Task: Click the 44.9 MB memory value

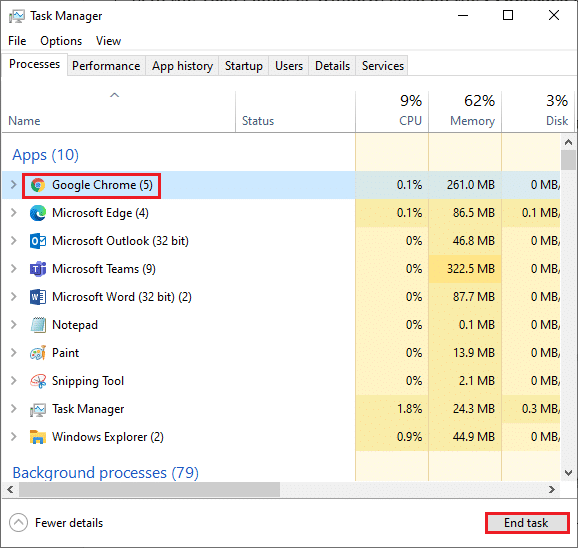Action: click(x=474, y=437)
